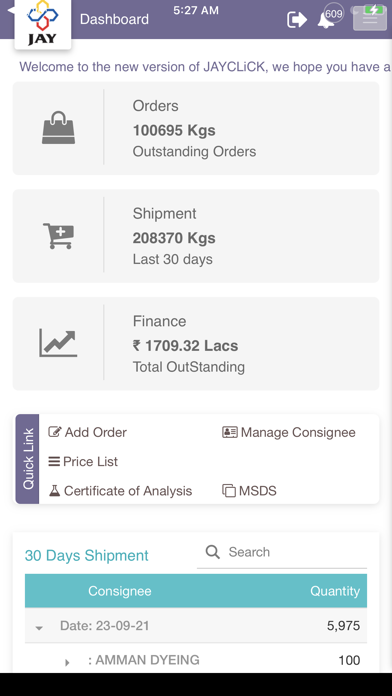Click the search magnifier icon
Viewport: 392px width, 696px height.
[213, 552]
